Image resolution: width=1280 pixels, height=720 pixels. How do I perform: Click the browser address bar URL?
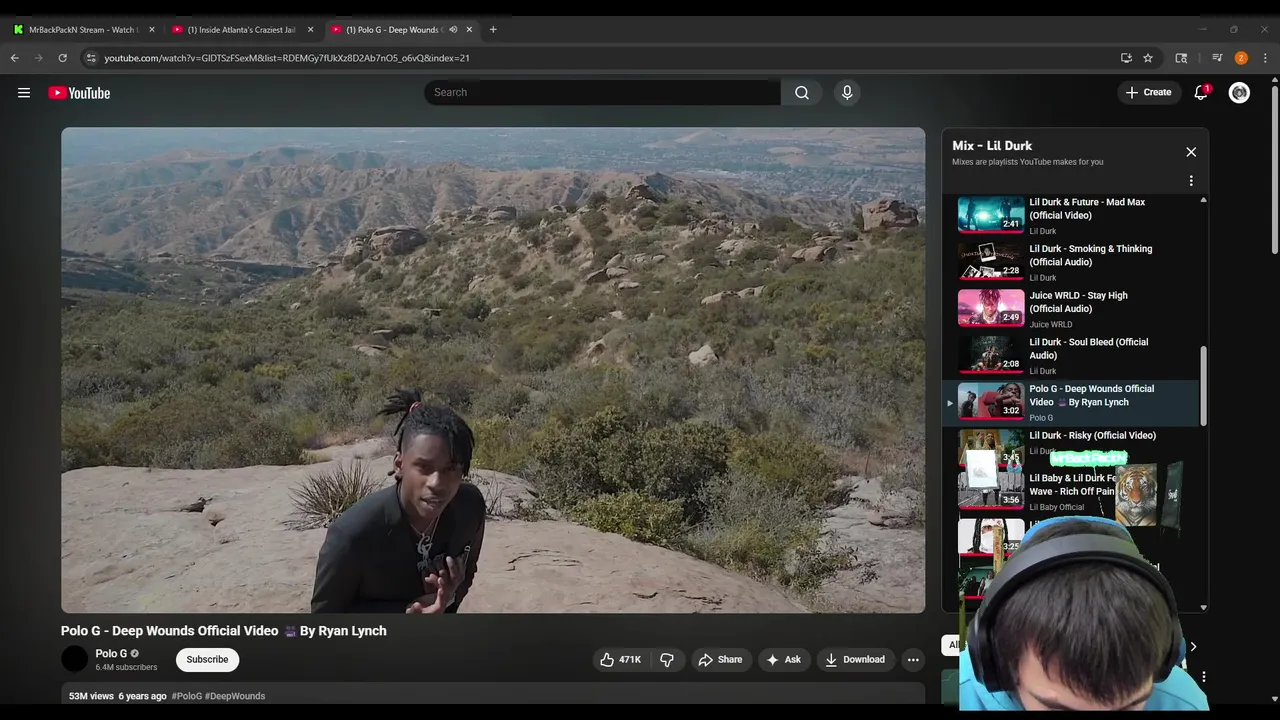pyautogui.click(x=287, y=58)
